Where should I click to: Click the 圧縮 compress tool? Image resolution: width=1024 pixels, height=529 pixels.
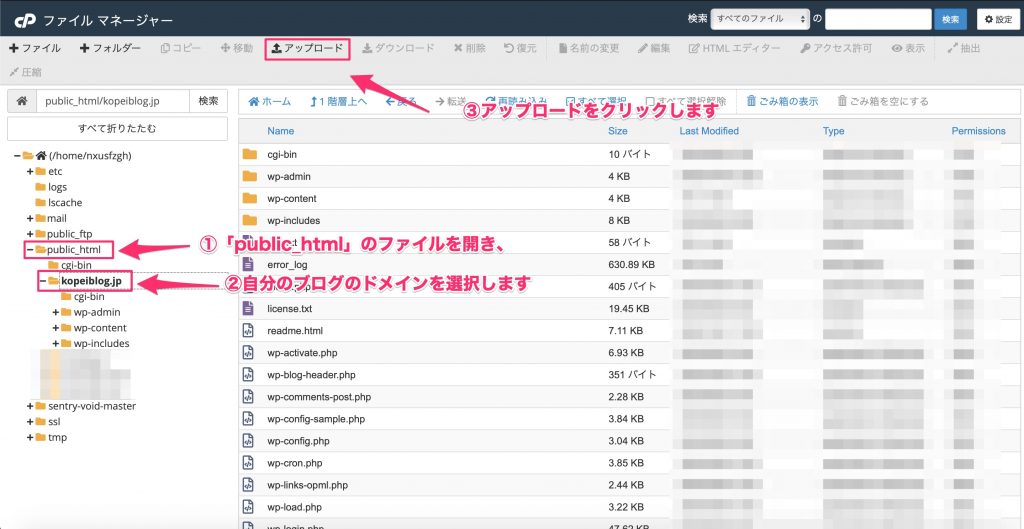[25, 72]
